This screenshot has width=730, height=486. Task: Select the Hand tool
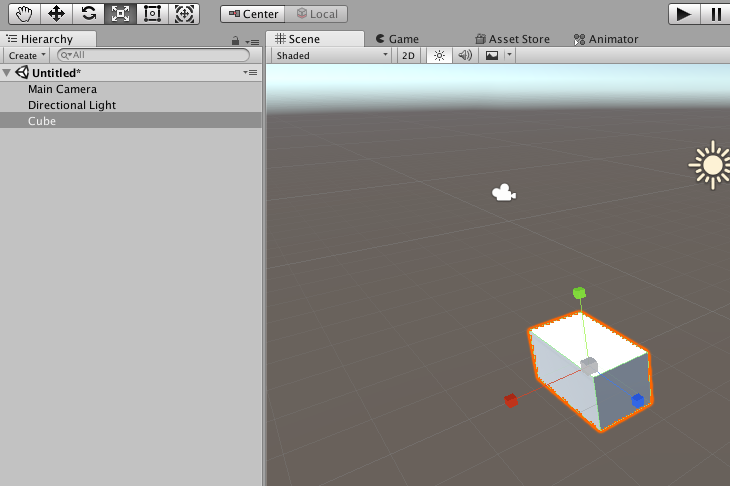tap(24, 14)
